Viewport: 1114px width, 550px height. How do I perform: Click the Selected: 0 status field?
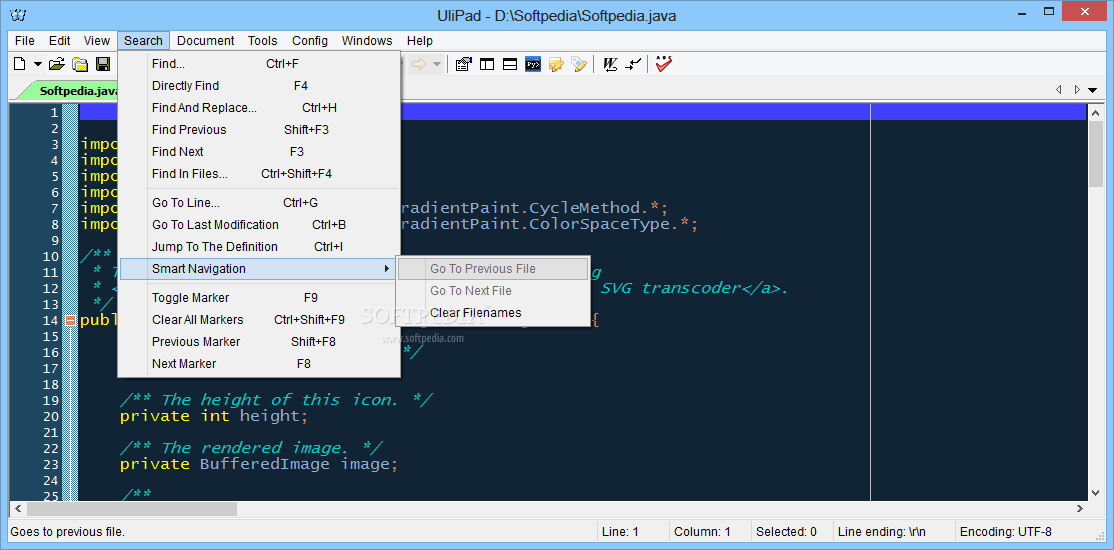[790, 532]
